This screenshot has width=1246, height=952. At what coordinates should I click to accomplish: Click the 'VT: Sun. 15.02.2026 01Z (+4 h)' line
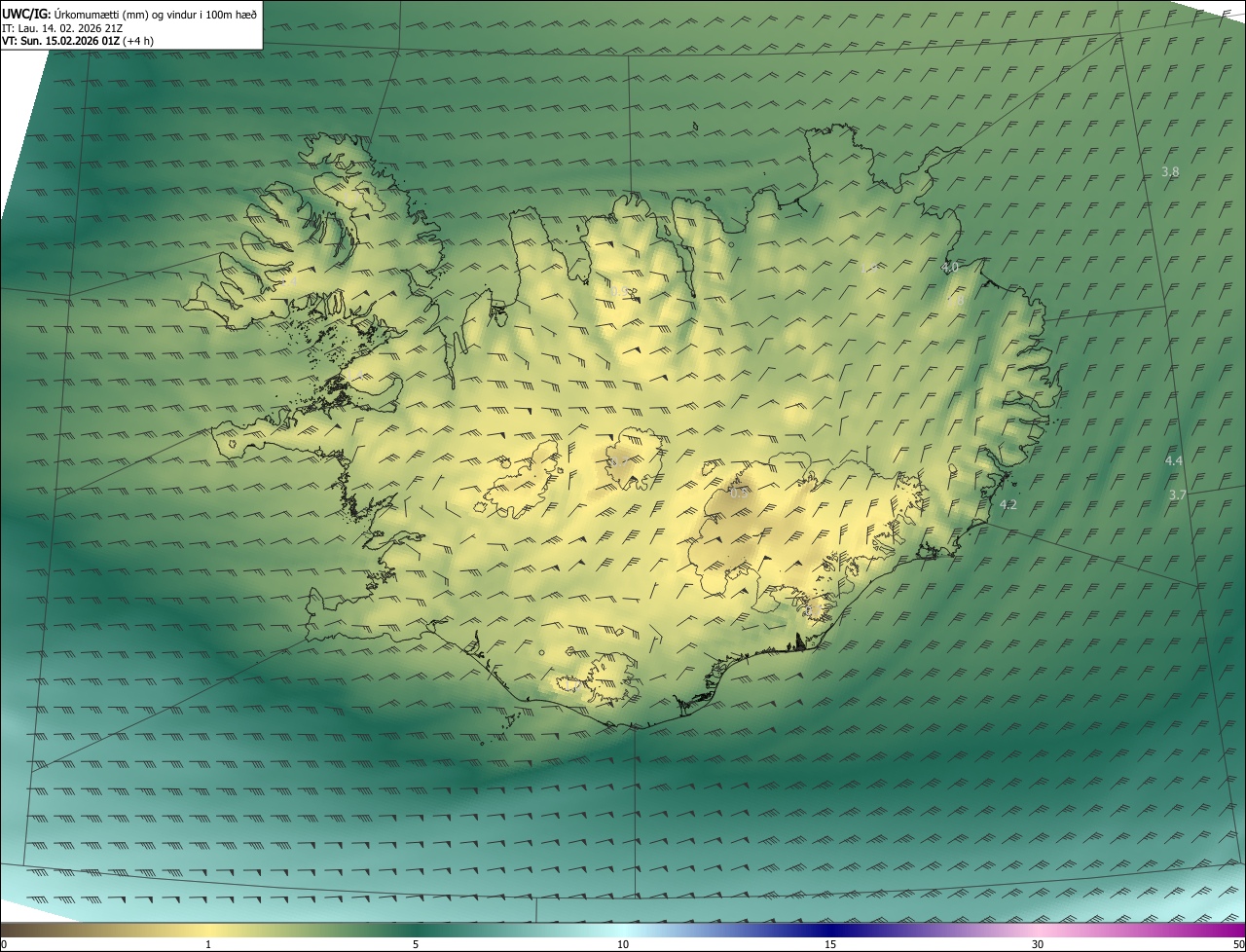(78, 41)
